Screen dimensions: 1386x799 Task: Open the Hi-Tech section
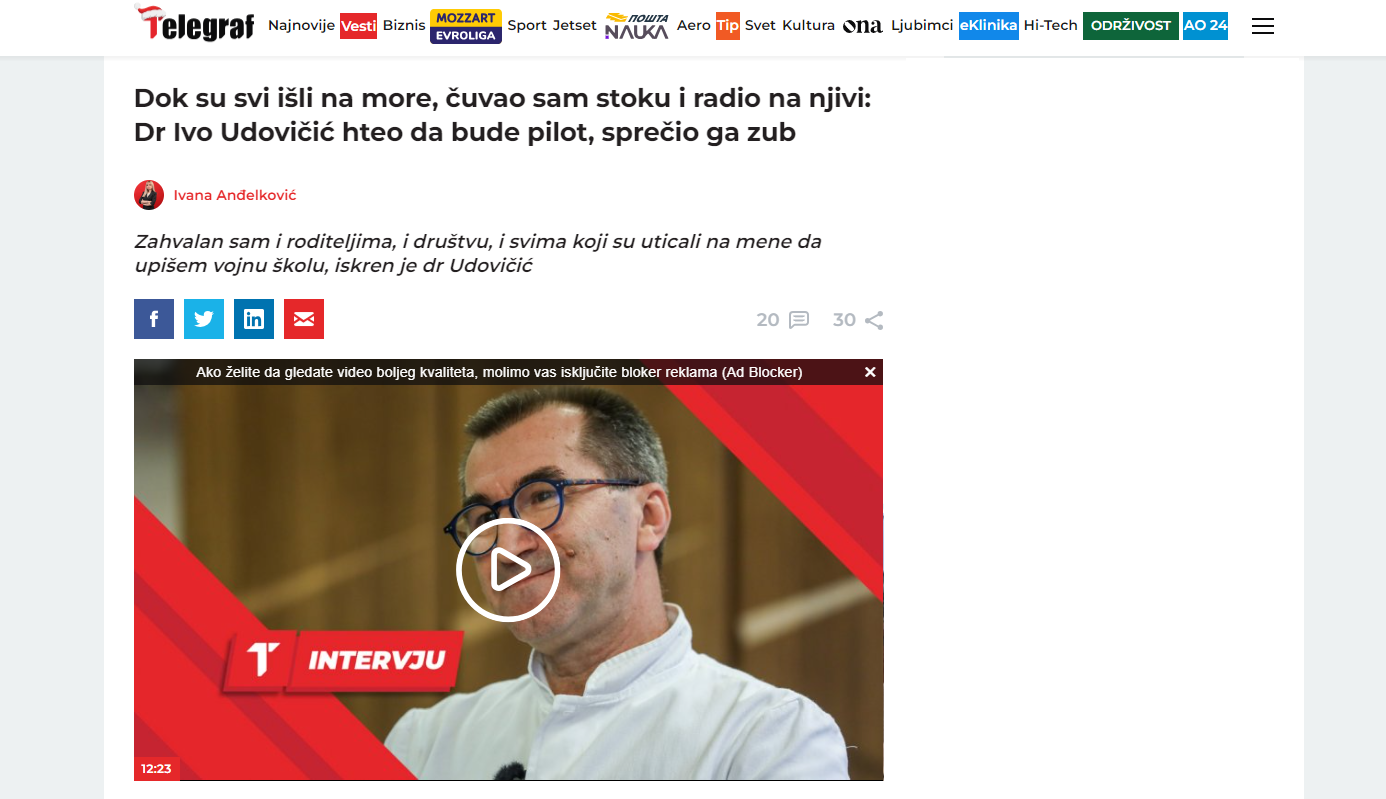tap(1051, 26)
